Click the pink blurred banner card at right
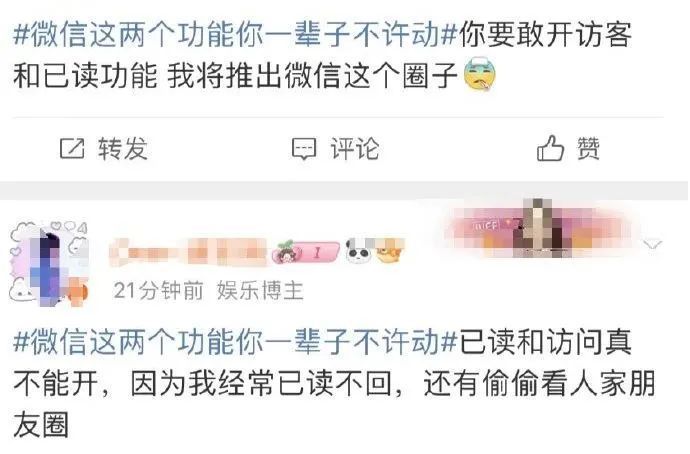Viewport: 690px width, 454px height. point(539,229)
